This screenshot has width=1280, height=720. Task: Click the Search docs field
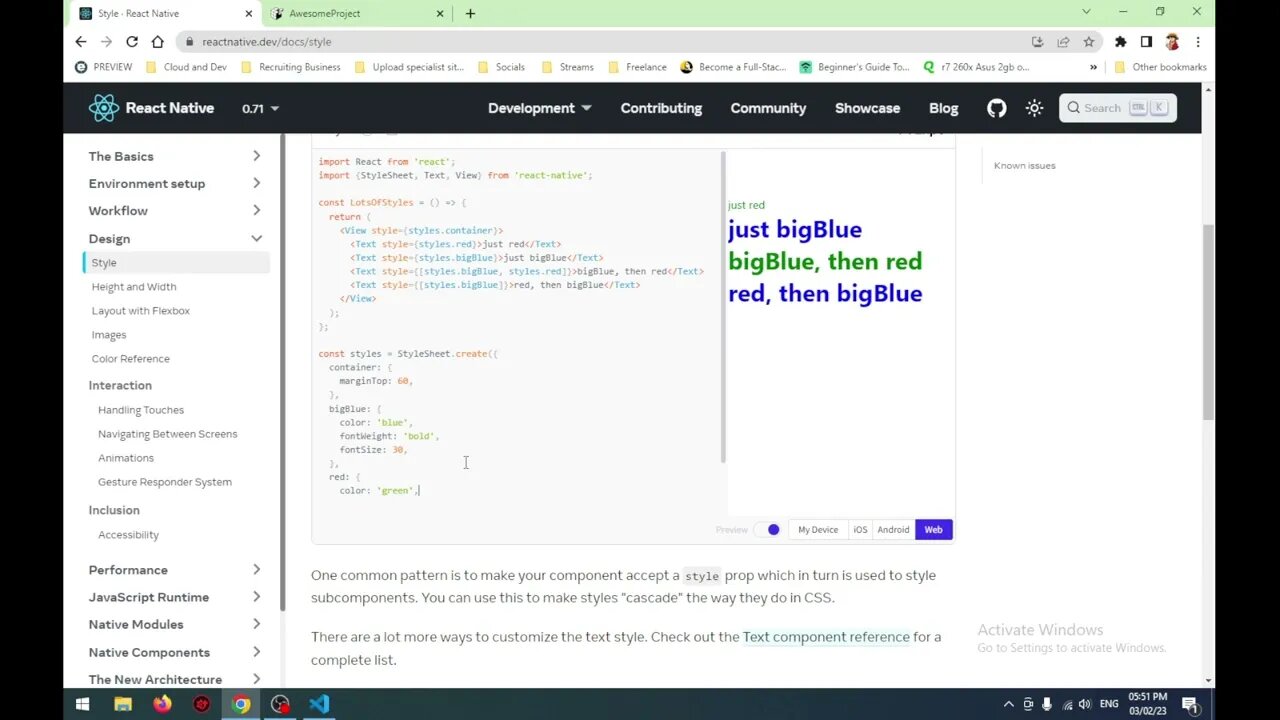tap(1117, 108)
